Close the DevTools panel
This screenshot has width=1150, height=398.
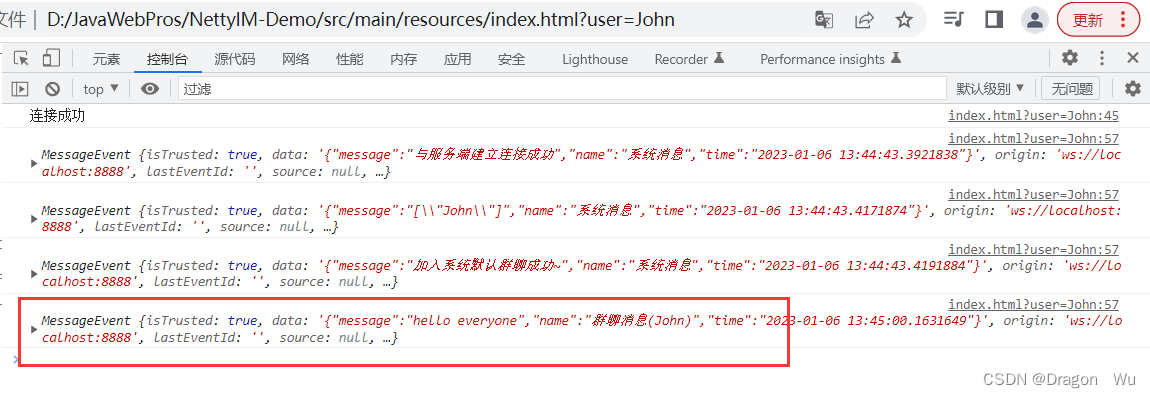point(1131,58)
